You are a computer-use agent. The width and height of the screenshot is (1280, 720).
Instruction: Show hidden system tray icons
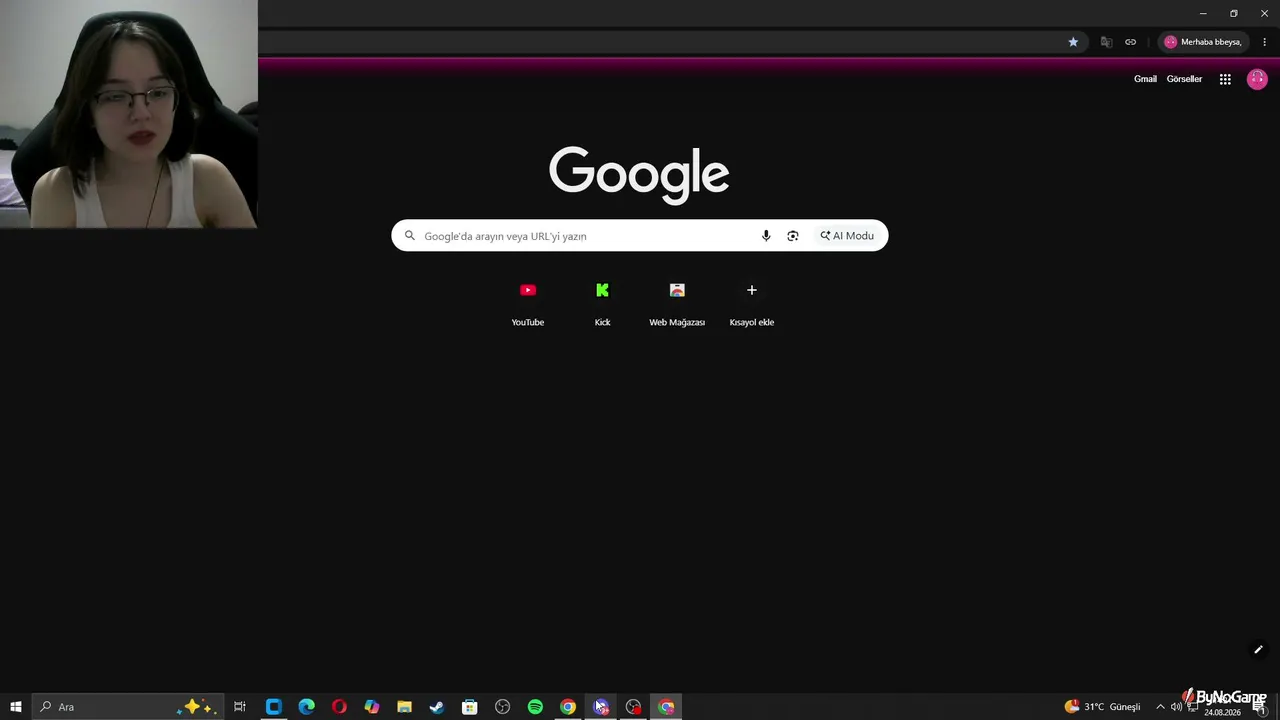point(1160,707)
